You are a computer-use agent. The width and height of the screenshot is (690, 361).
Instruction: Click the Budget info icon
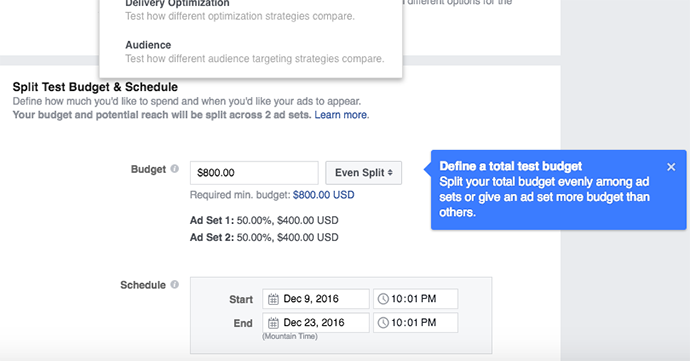pyautogui.click(x=175, y=169)
